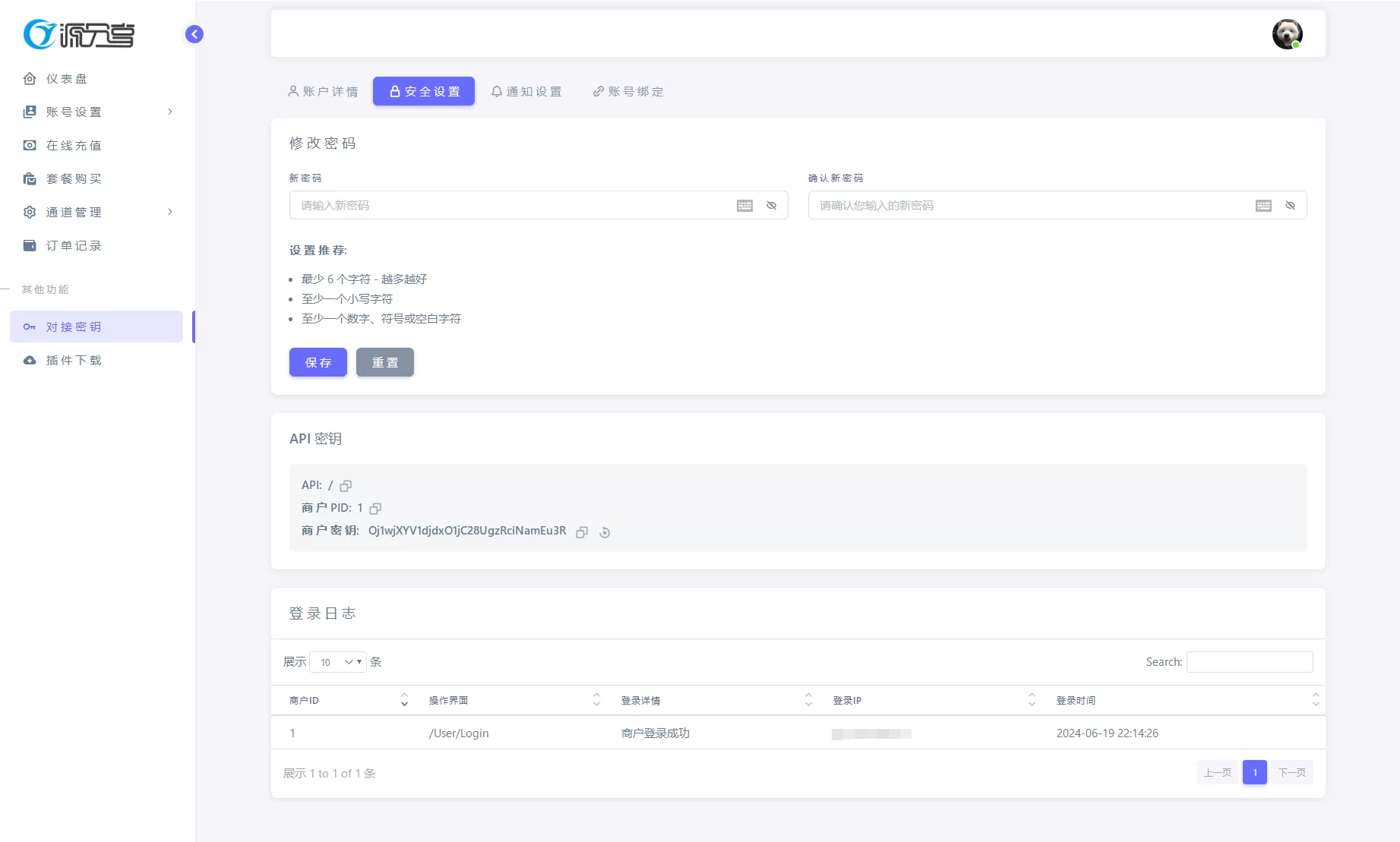Switch to the 账号绑定 tab
This screenshot has width=1400, height=842.
coord(627,91)
